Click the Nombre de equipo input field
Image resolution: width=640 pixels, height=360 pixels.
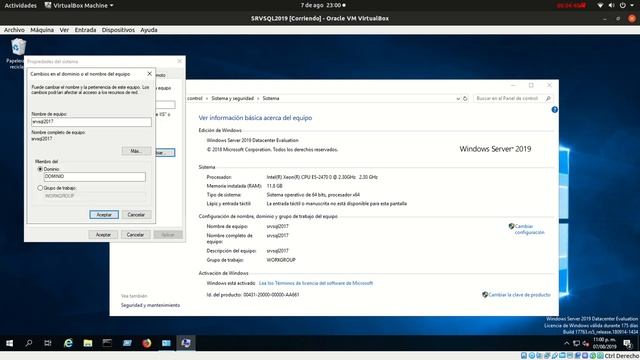(x=91, y=122)
